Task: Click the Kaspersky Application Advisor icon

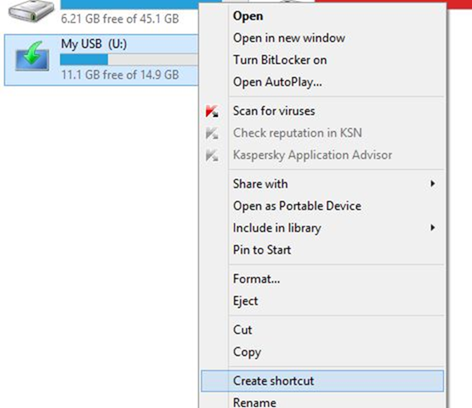Action: click(x=212, y=155)
